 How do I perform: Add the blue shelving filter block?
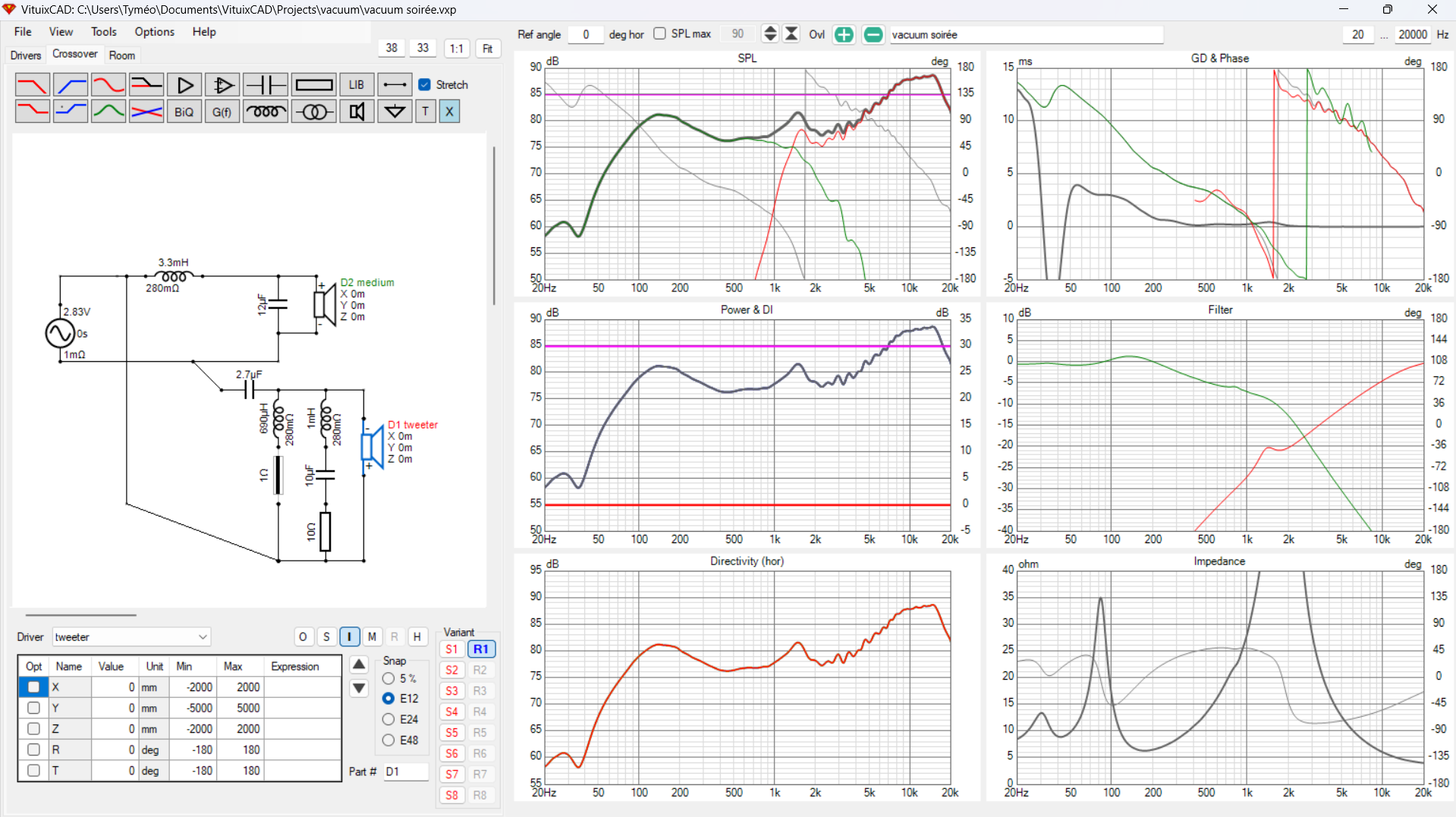(71, 112)
